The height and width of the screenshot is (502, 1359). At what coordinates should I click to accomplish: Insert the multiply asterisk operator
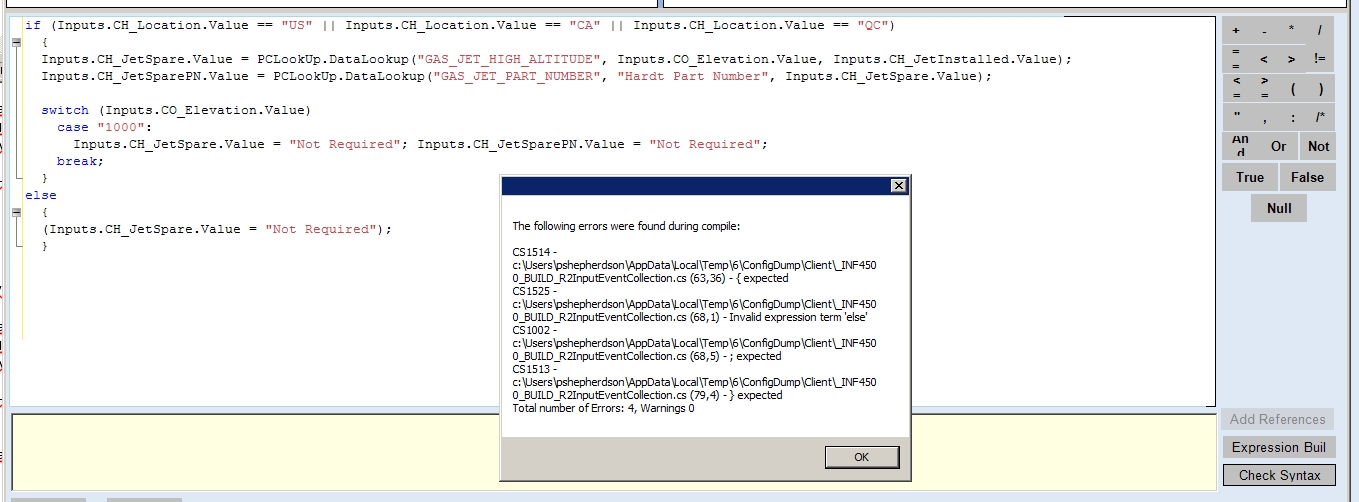point(1292,30)
